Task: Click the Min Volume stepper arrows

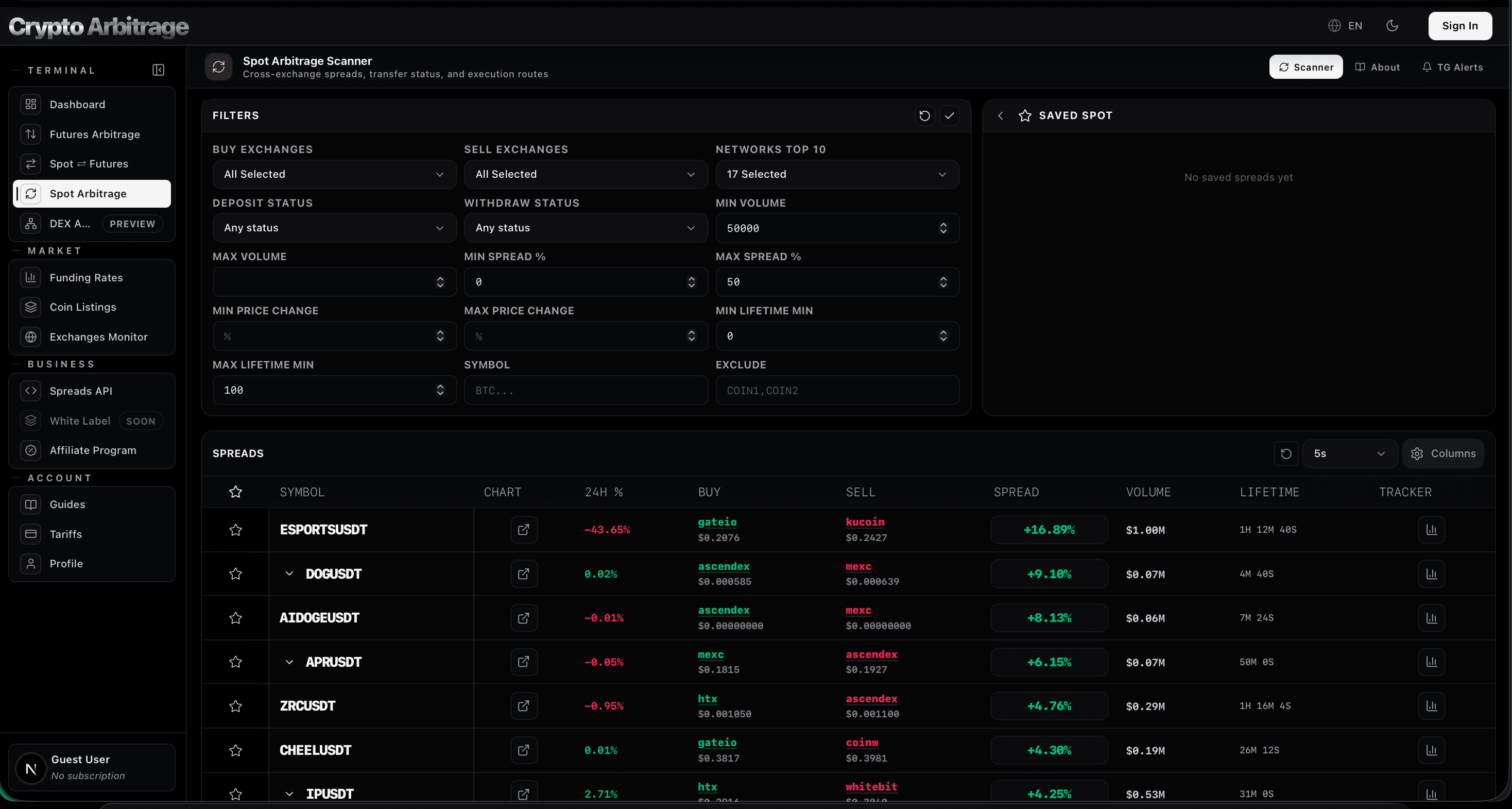Action: pos(943,228)
